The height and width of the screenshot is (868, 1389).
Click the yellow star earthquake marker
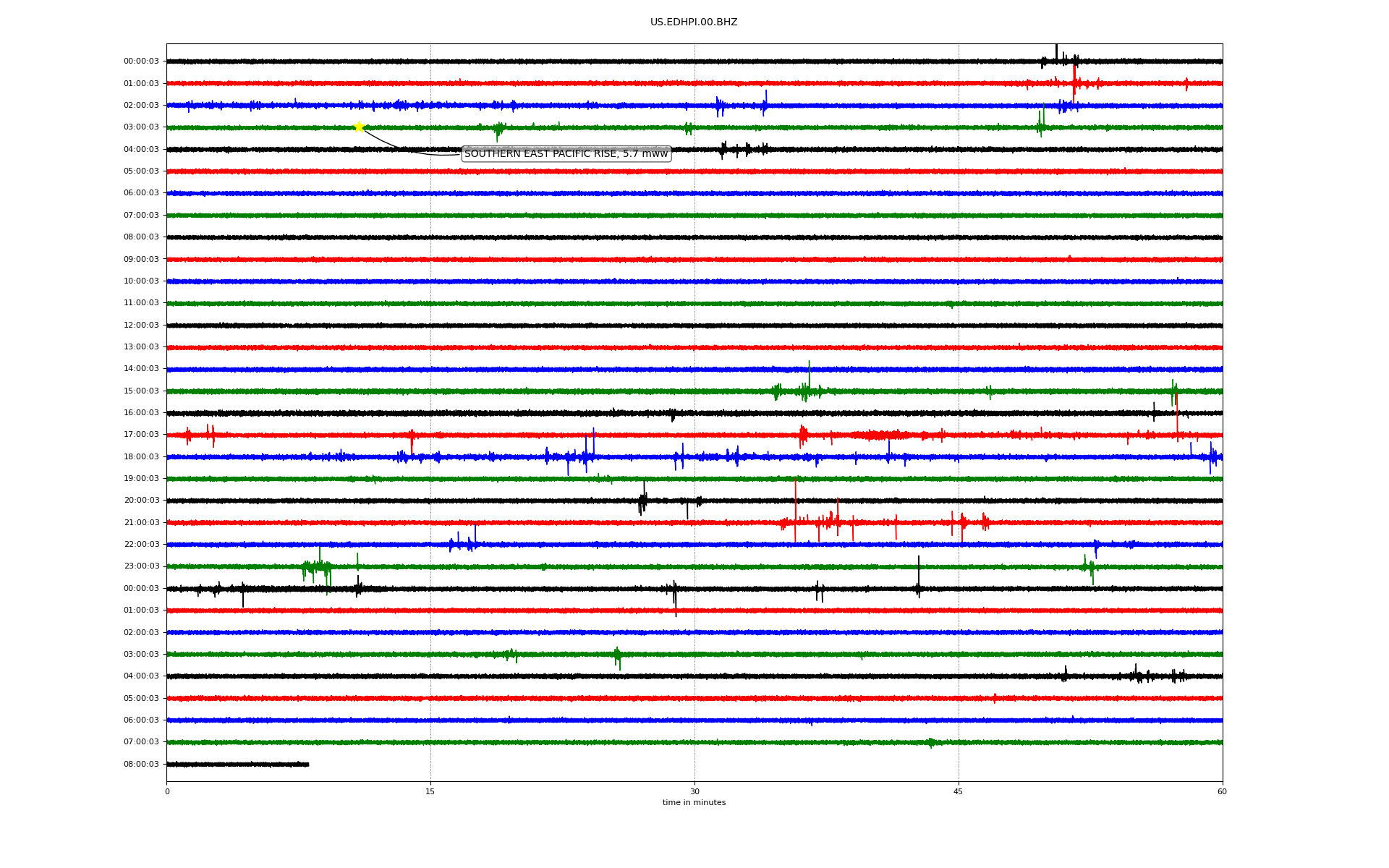pos(359,127)
